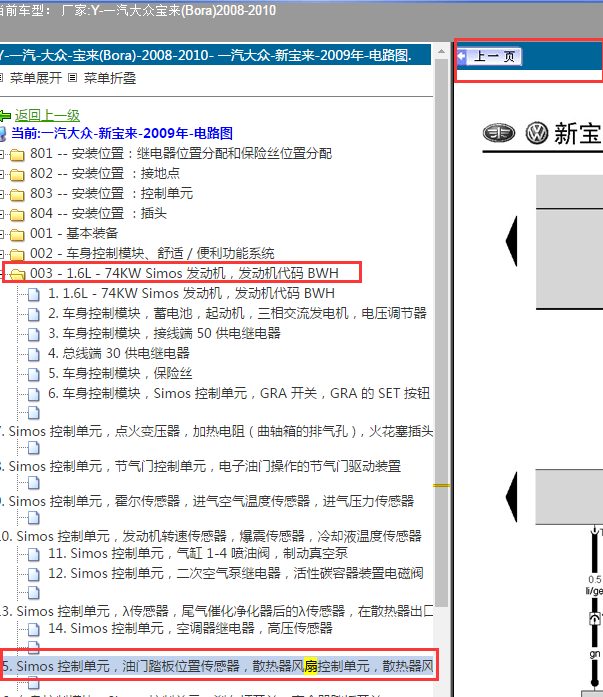Open page 13. λ传感器 尾气催化净化器
Image resolution: width=603 pixels, height=697 pixels.
216,611
